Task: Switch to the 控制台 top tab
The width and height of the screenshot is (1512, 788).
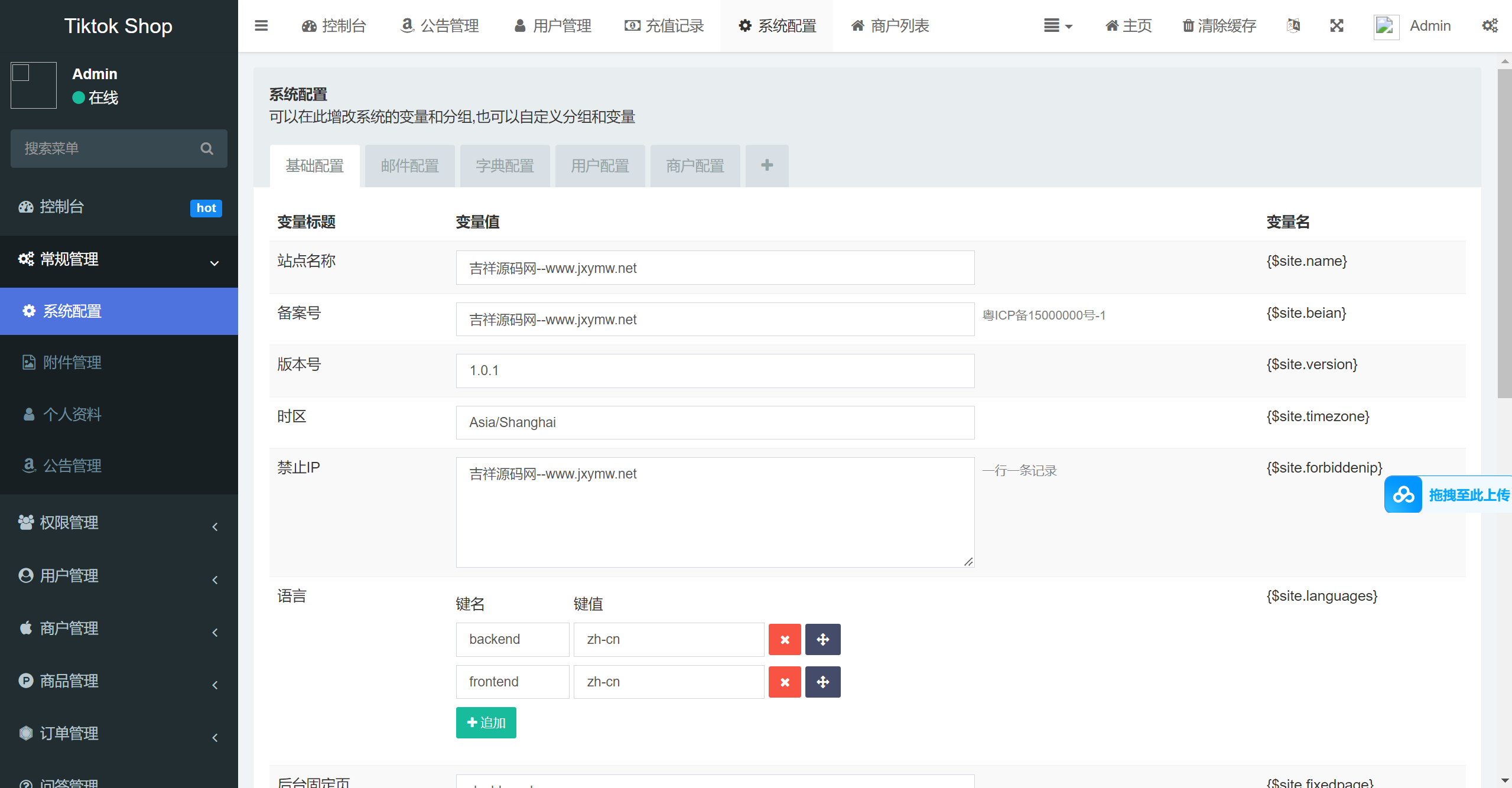Action: click(334, 25)
